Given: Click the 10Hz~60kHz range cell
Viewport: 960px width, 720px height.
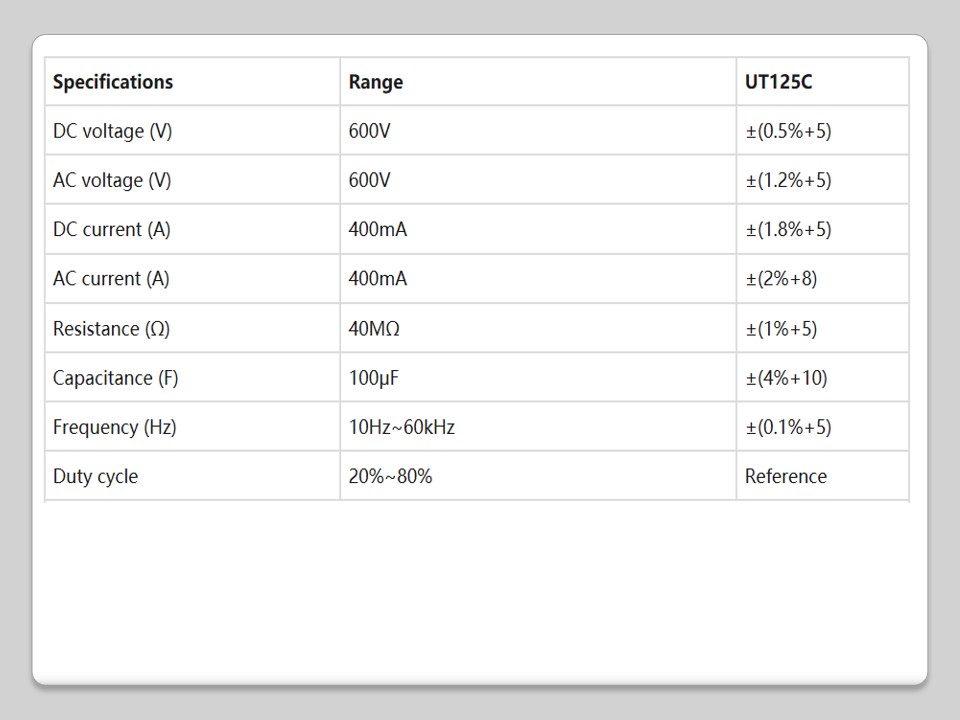Looking at the screenshot, I should point(401,427).
